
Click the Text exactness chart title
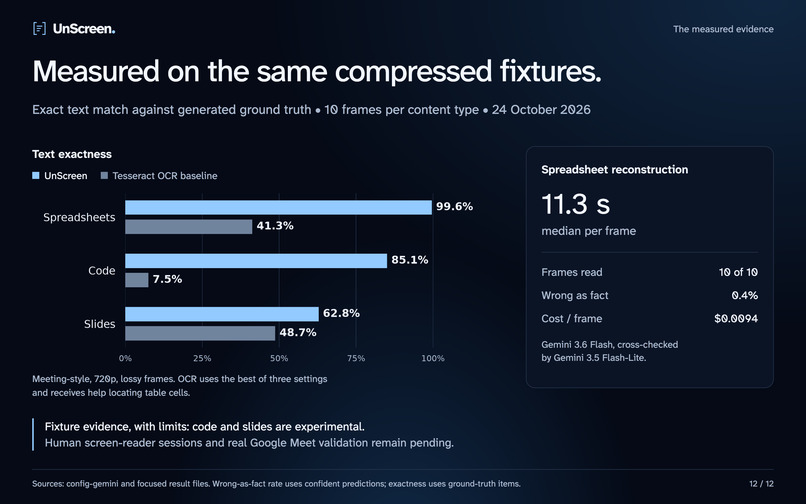coord(72,154)
